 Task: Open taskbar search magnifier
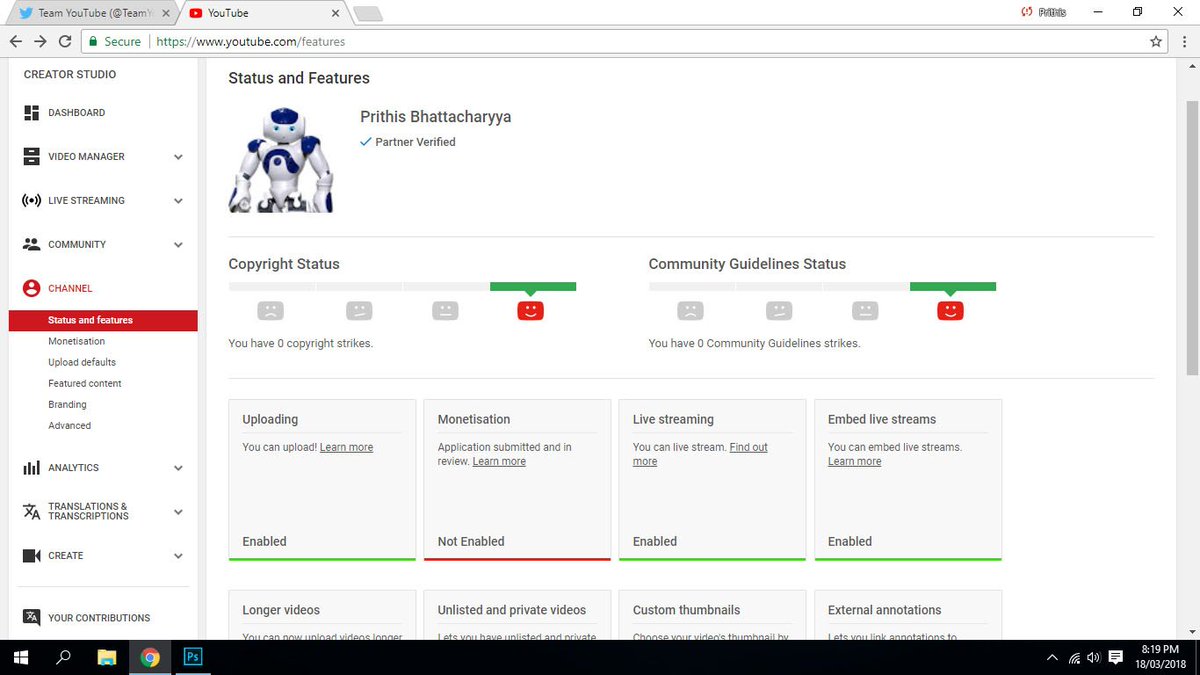point(63,657)
